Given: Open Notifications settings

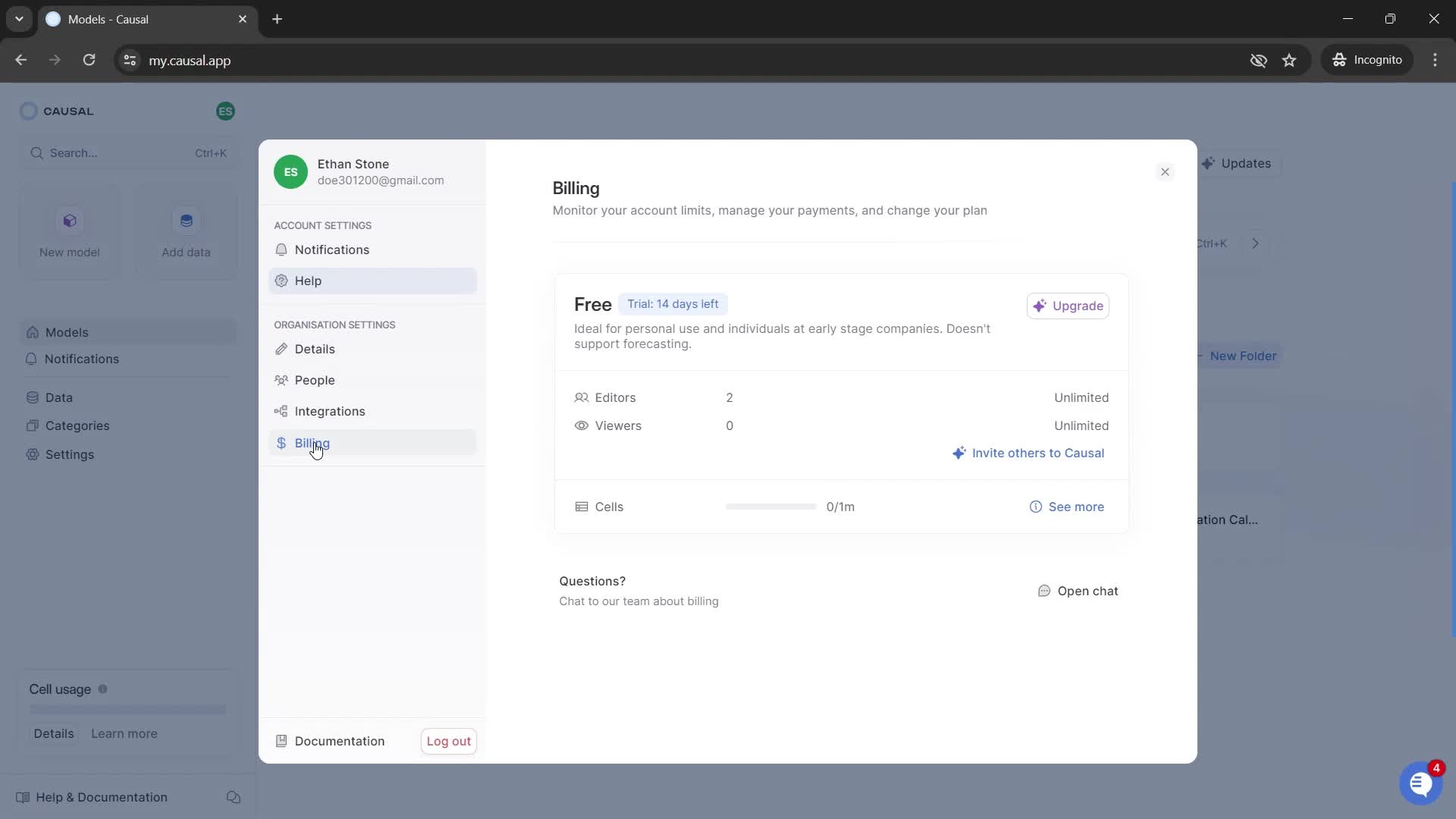Looking at the screenshot, I should pyautogui.click(x=332, y=249).
